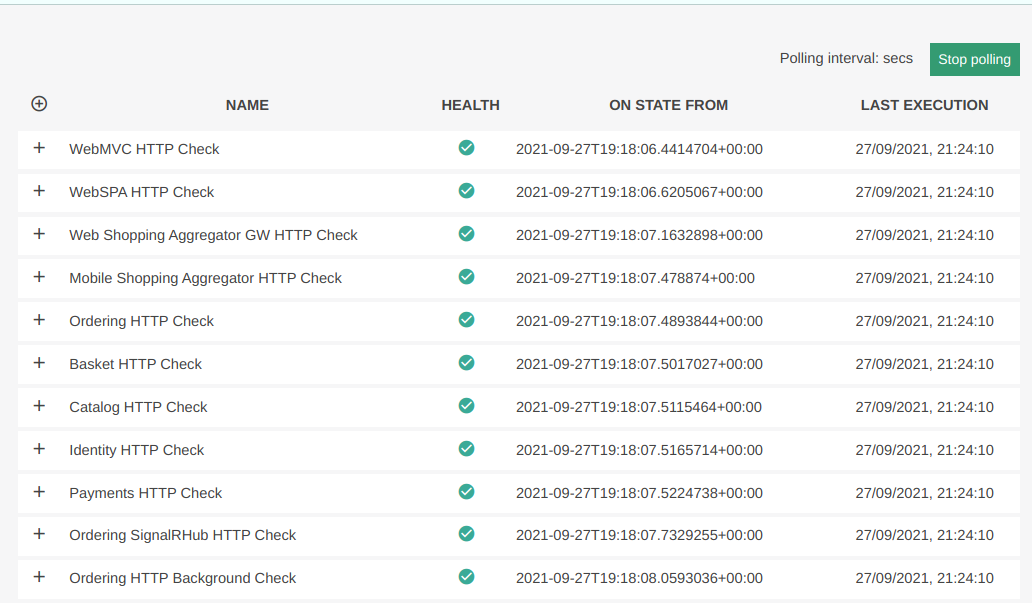Expand Mobile Shopping Aggregator HTTP Check row

(39, 277)
